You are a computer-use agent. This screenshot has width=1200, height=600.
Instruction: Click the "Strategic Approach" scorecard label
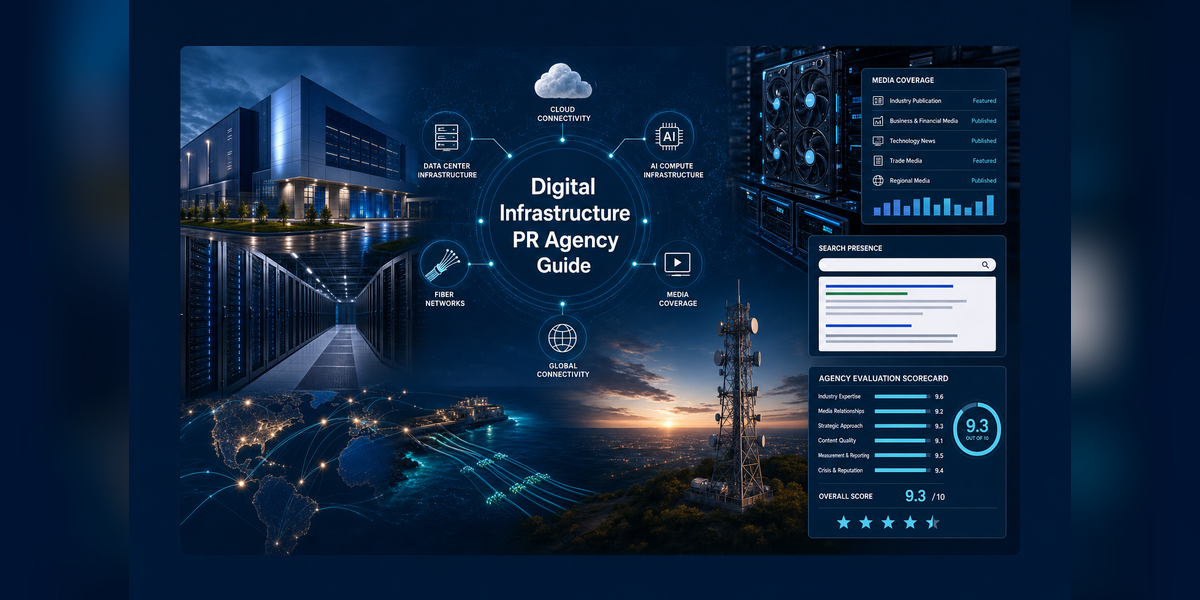click(x=842, y=426)
